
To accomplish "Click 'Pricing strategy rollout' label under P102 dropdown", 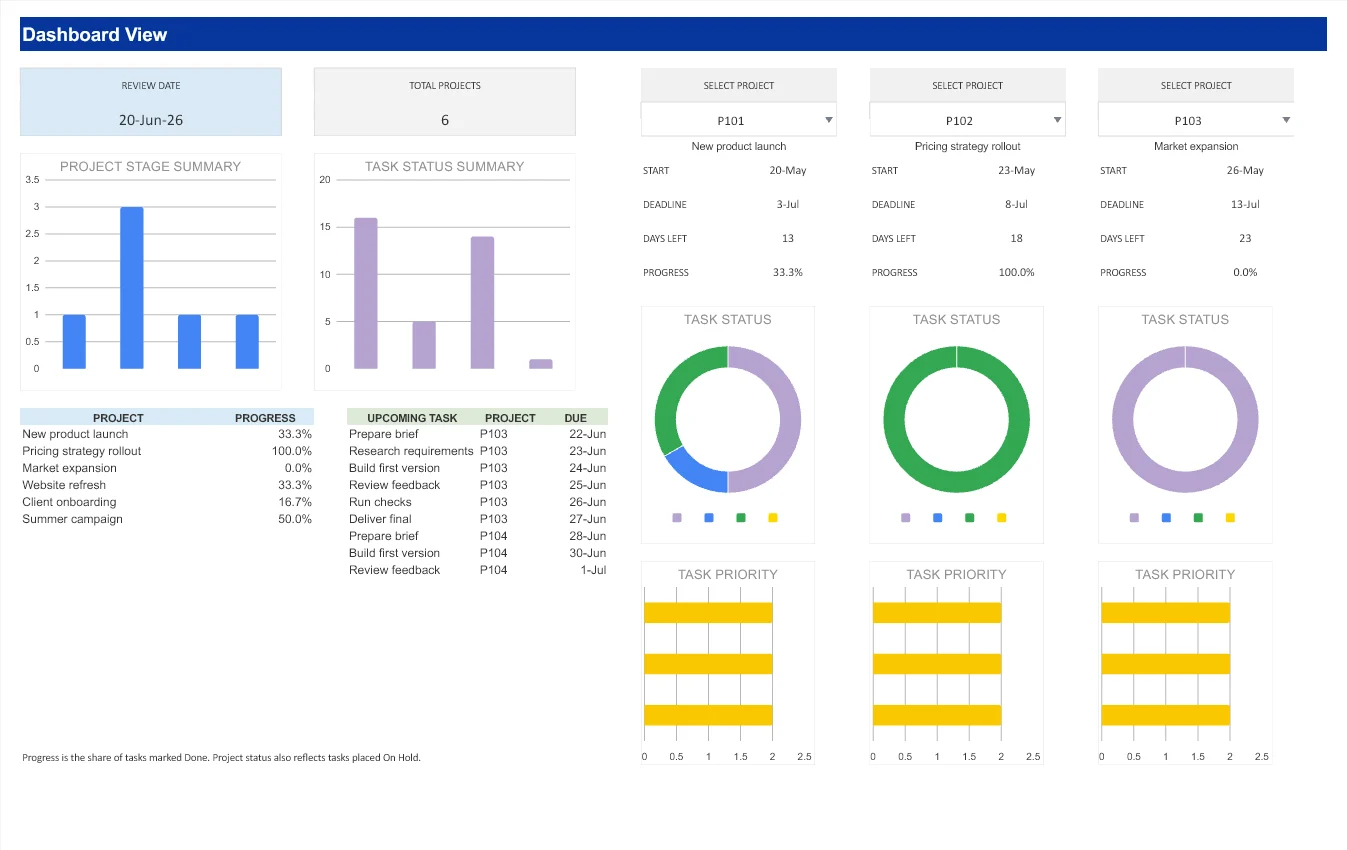I will point(968,146).
